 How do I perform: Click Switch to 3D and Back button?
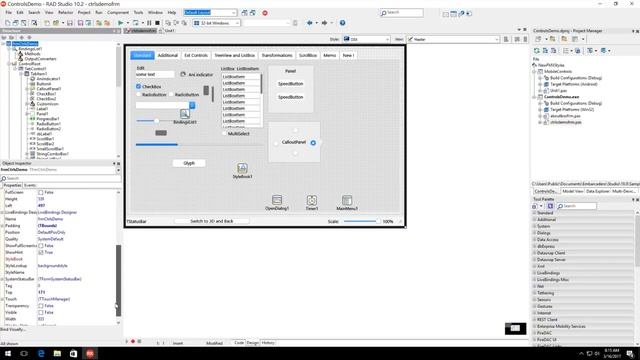click(x=212, y=221)
